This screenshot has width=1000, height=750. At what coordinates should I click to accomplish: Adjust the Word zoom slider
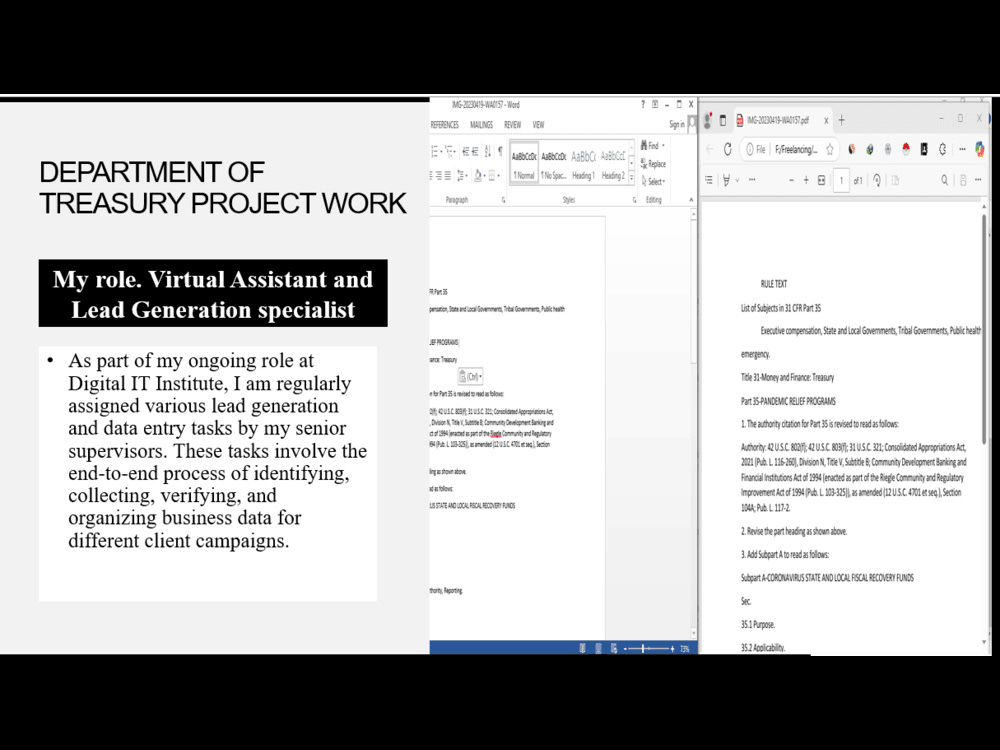coord(643,649)
